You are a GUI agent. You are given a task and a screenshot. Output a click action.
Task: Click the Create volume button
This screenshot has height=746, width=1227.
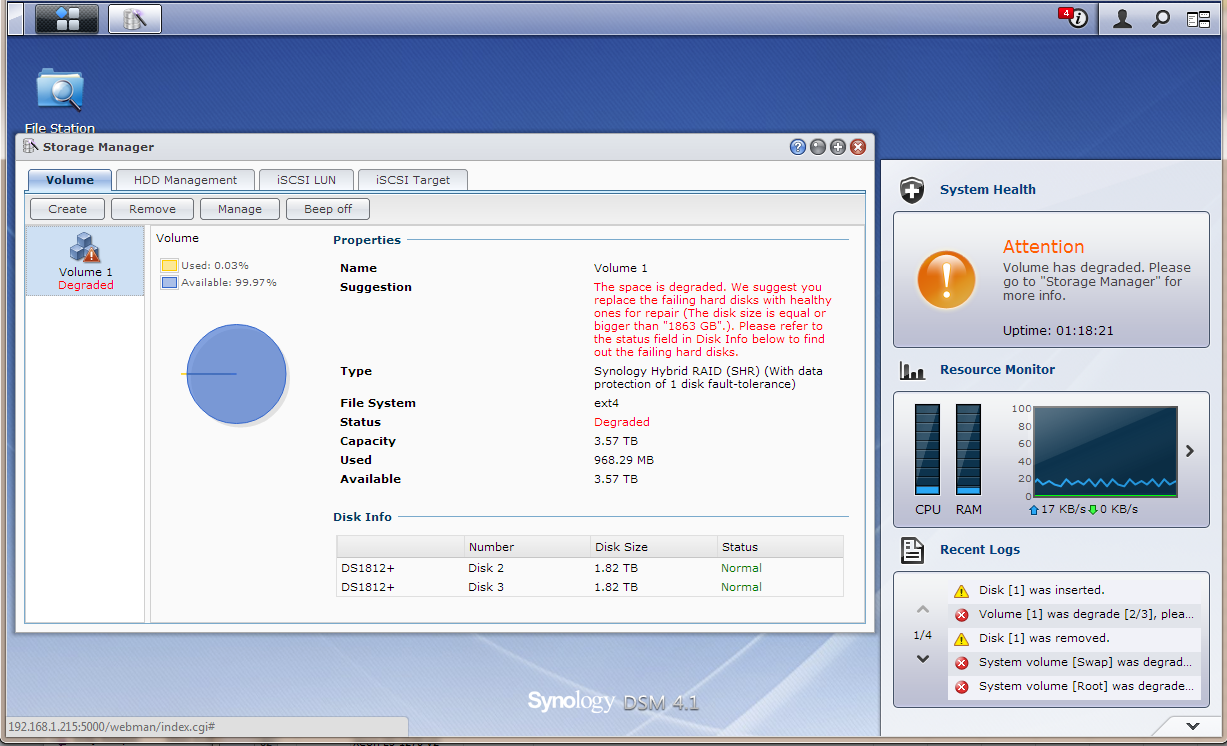click(67, 209)
